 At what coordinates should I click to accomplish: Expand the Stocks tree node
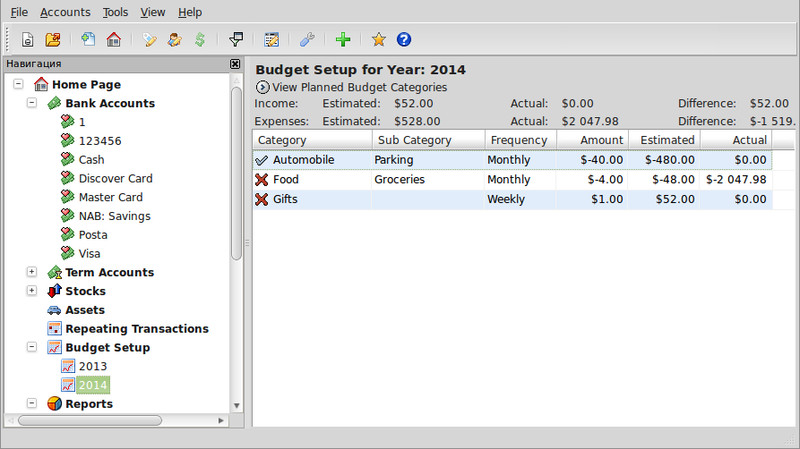point(32,291)
